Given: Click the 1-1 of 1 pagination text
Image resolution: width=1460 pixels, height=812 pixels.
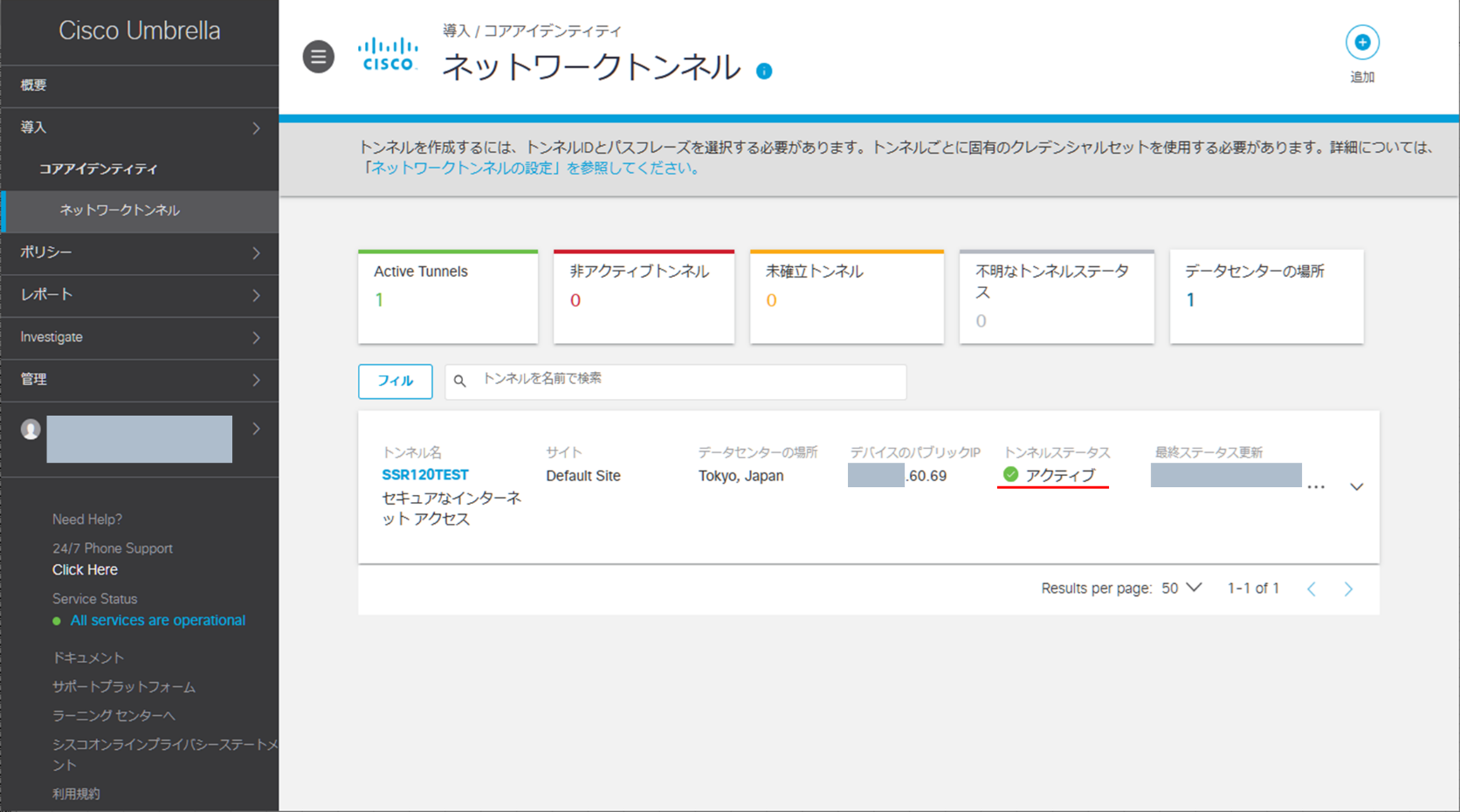Looking at the screenshot, I should (1253, 588).
